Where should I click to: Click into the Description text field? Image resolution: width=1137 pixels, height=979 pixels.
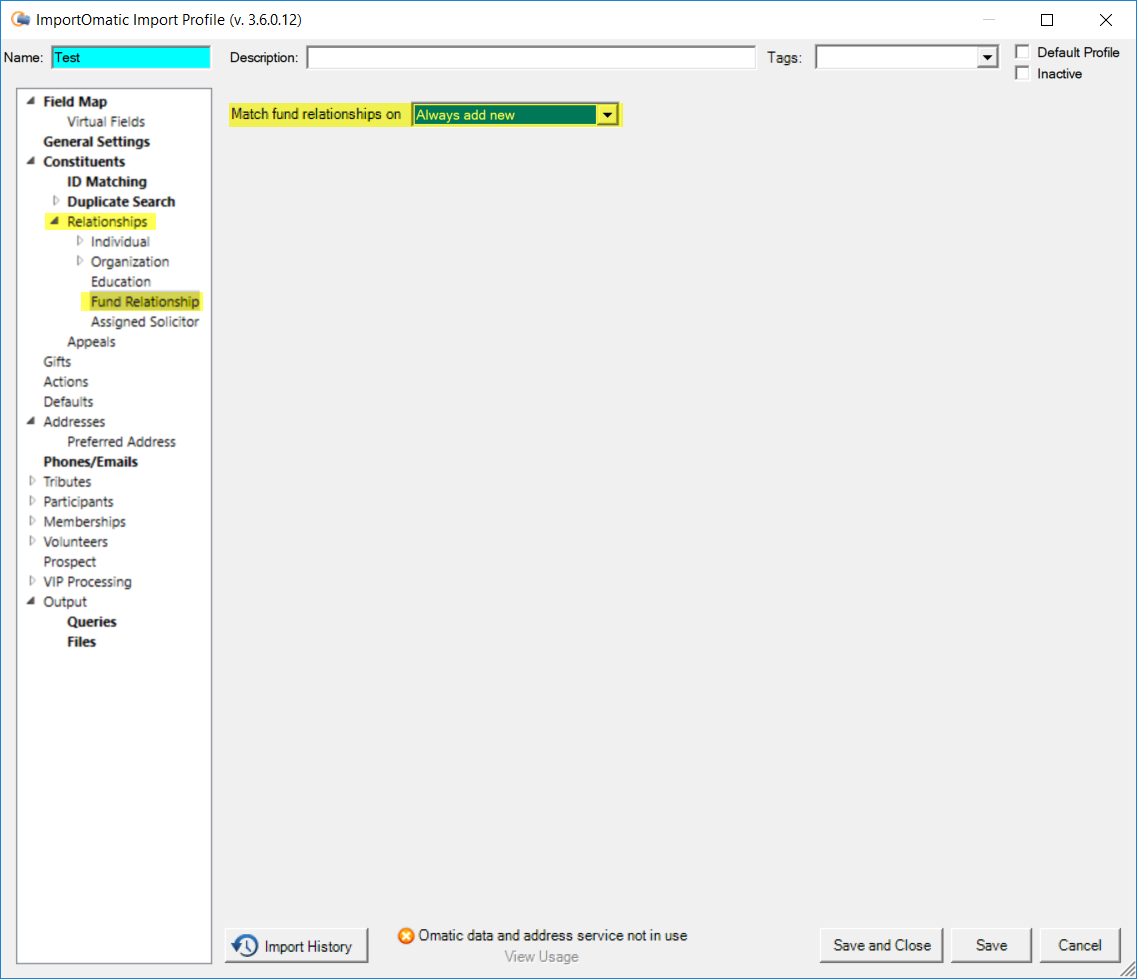[530, 58]
